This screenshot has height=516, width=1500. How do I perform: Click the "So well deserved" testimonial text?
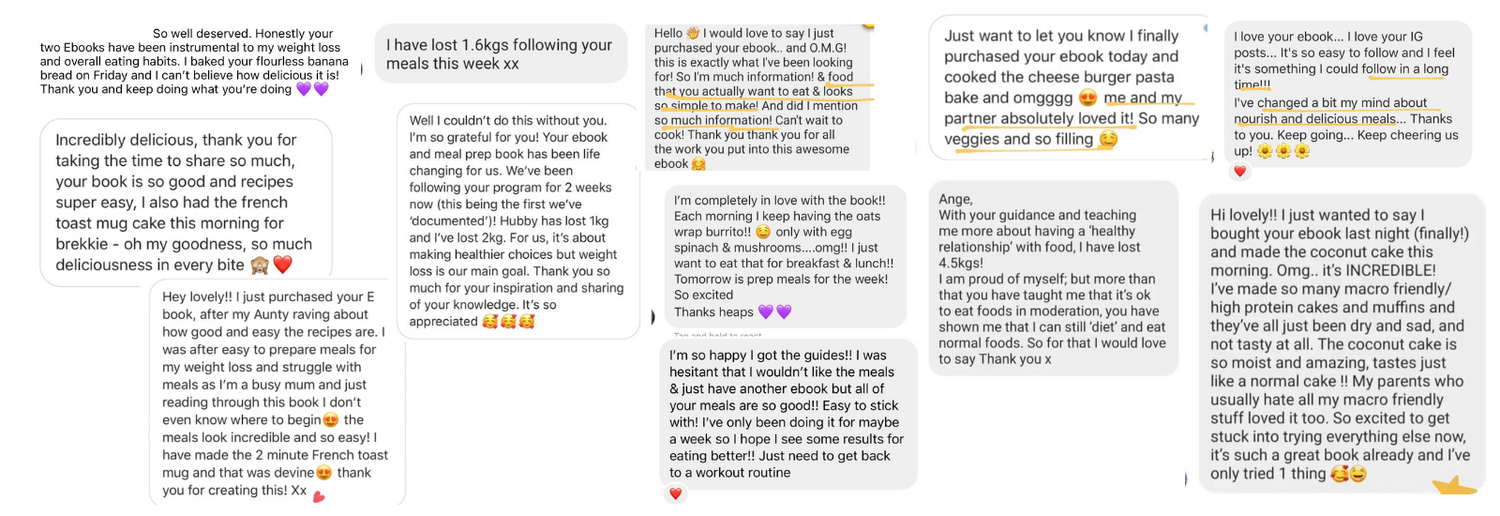click(x=190, y=61)
